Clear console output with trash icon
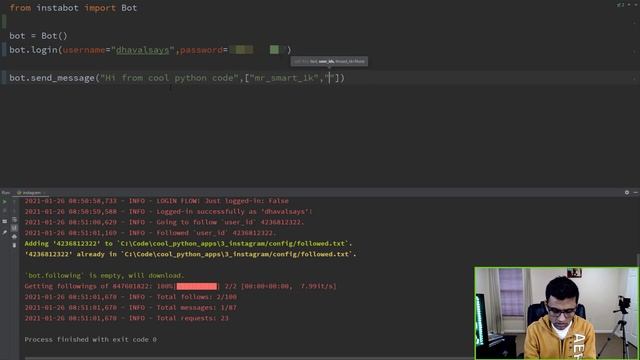The height and width of the screenshot is (360, 640). pos(14,245)
